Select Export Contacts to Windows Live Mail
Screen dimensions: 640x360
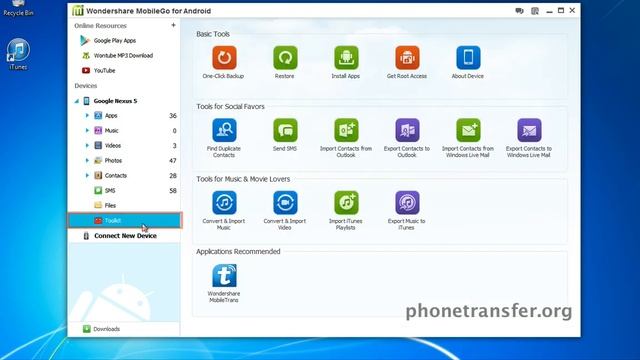pos(529,130)
